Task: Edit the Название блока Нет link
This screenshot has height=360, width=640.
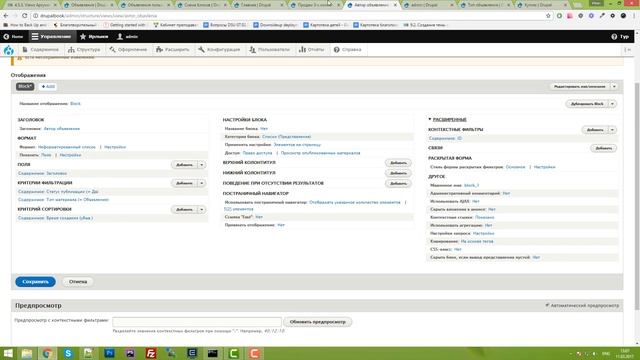Action: tap(264, 129)
